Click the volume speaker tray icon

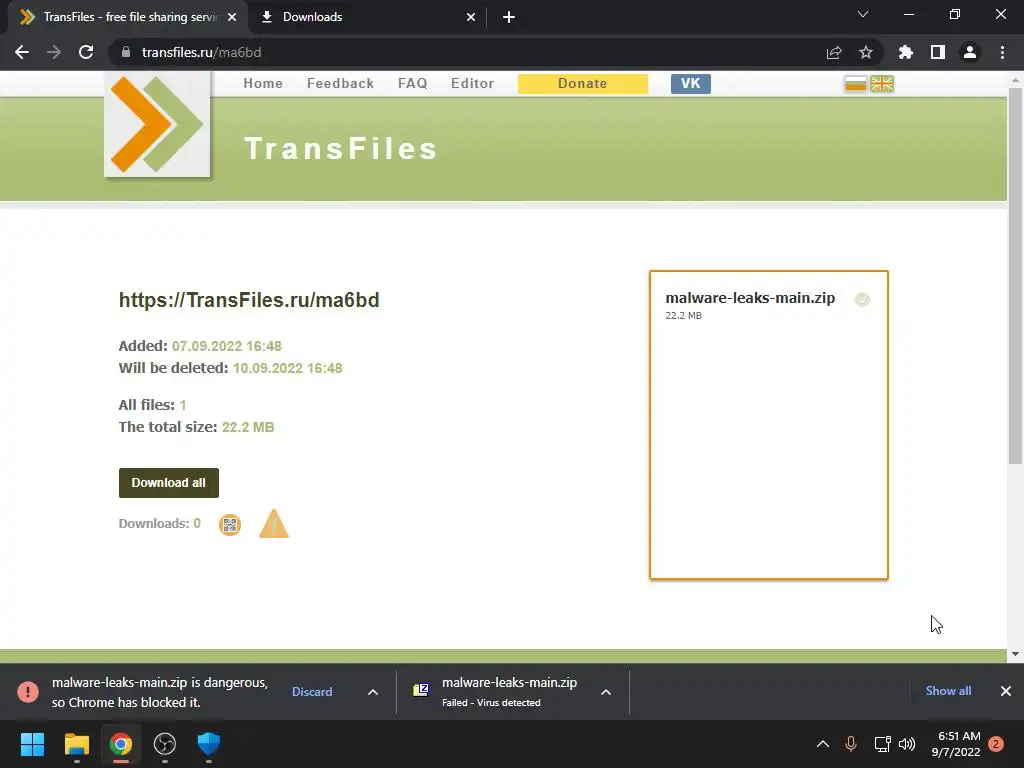tap(906, 744)
